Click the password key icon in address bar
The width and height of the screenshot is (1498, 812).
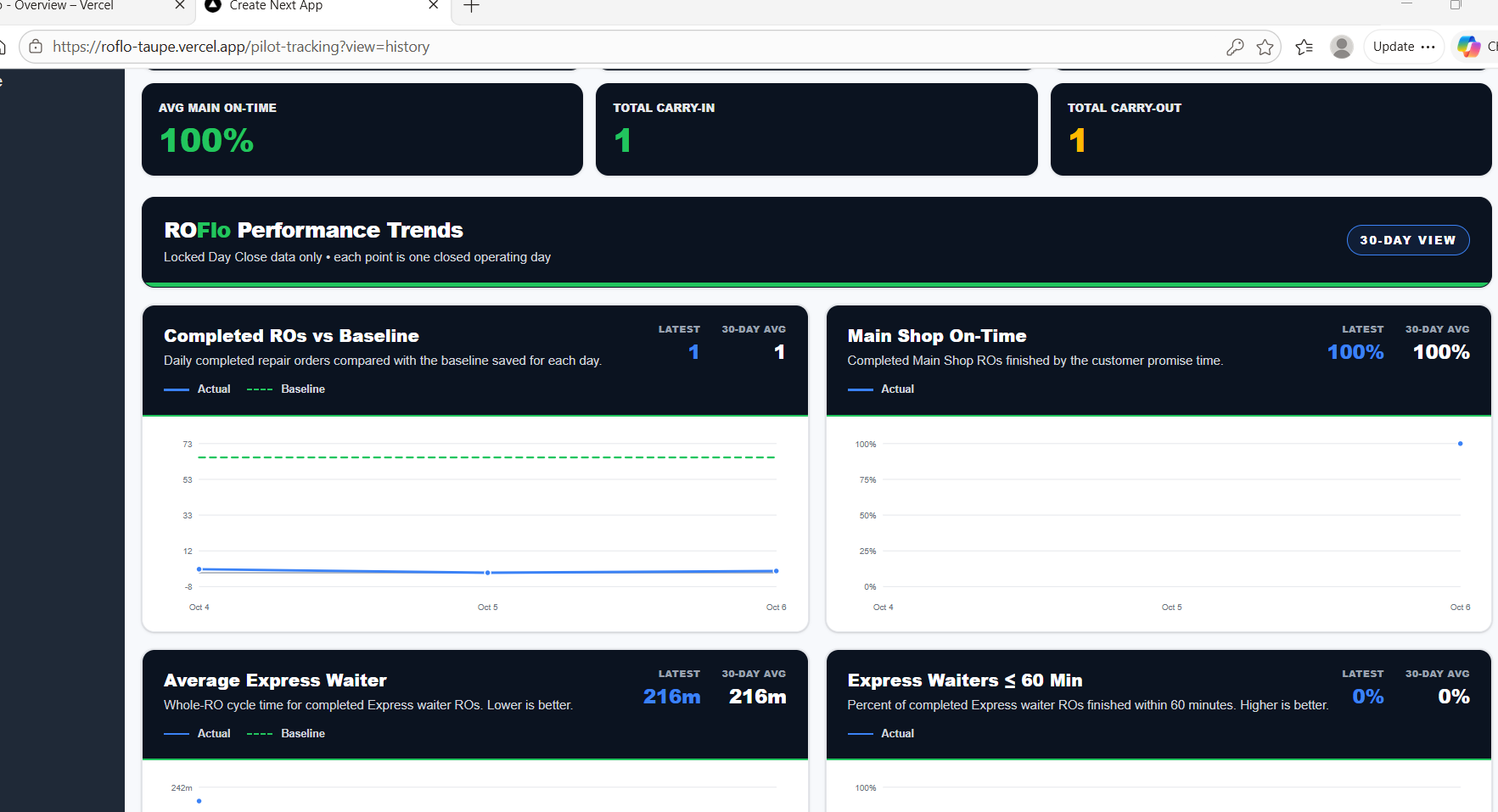tap(1235, 47)
